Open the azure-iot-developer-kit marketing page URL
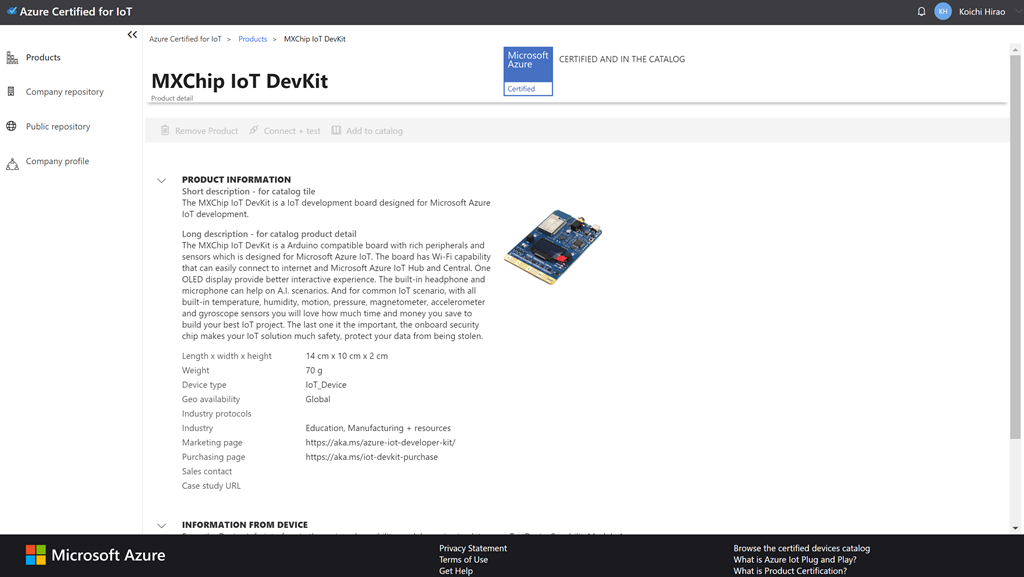Image resolution: width=1024 pixels, height=577 pixels. (x=380, y=443)
